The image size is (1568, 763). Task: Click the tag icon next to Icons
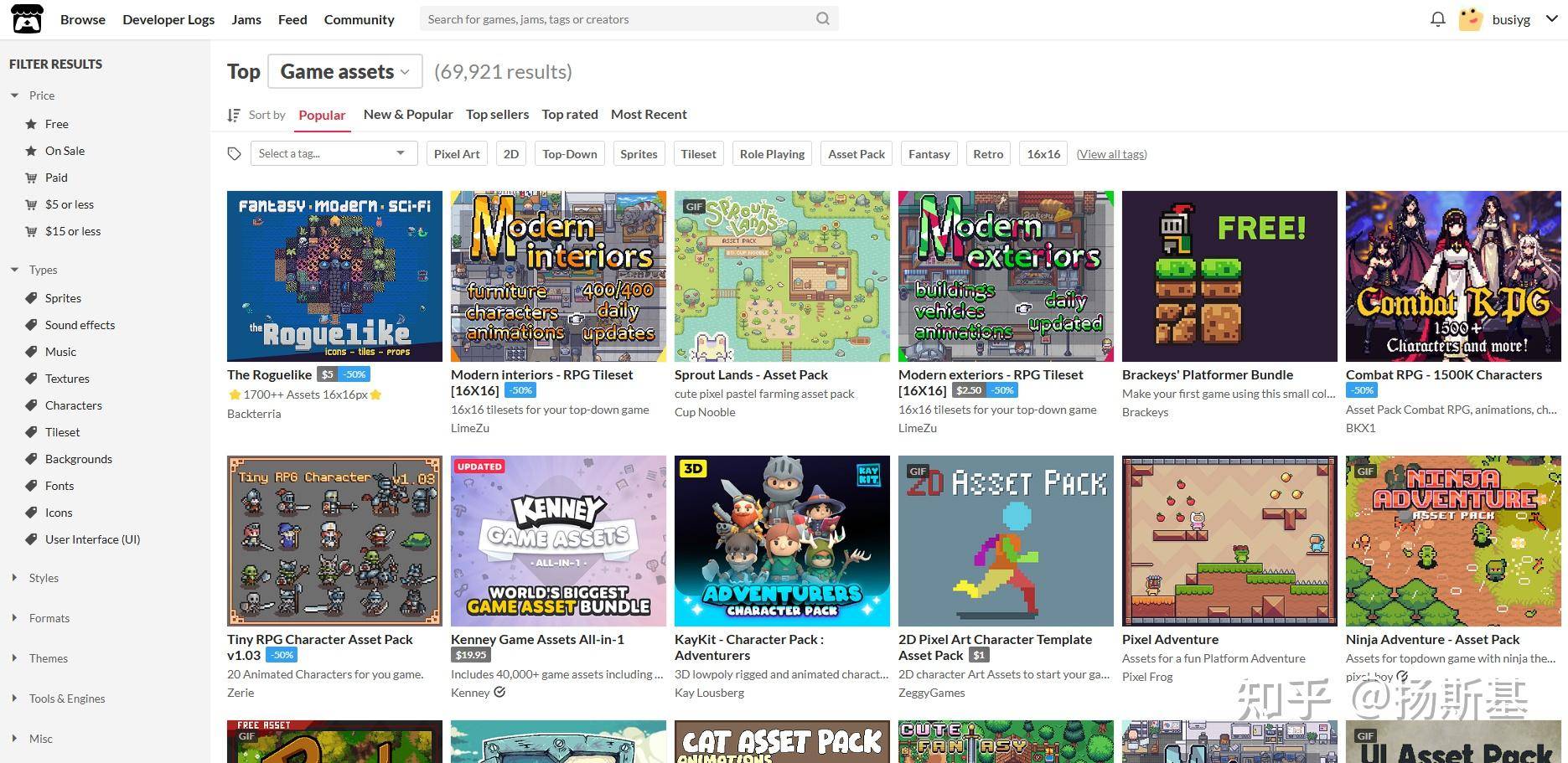coord(31,513)
